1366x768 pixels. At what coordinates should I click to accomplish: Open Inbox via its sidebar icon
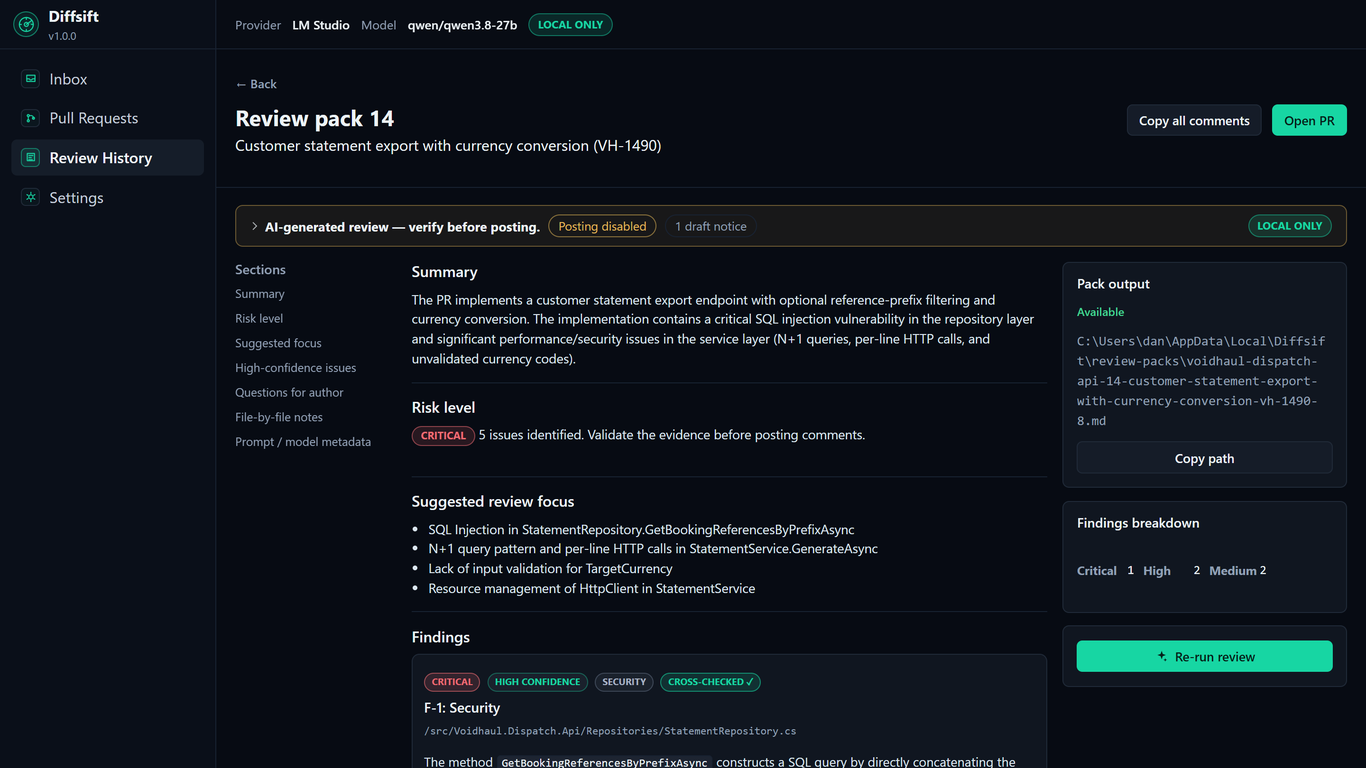tap(31, 79)
